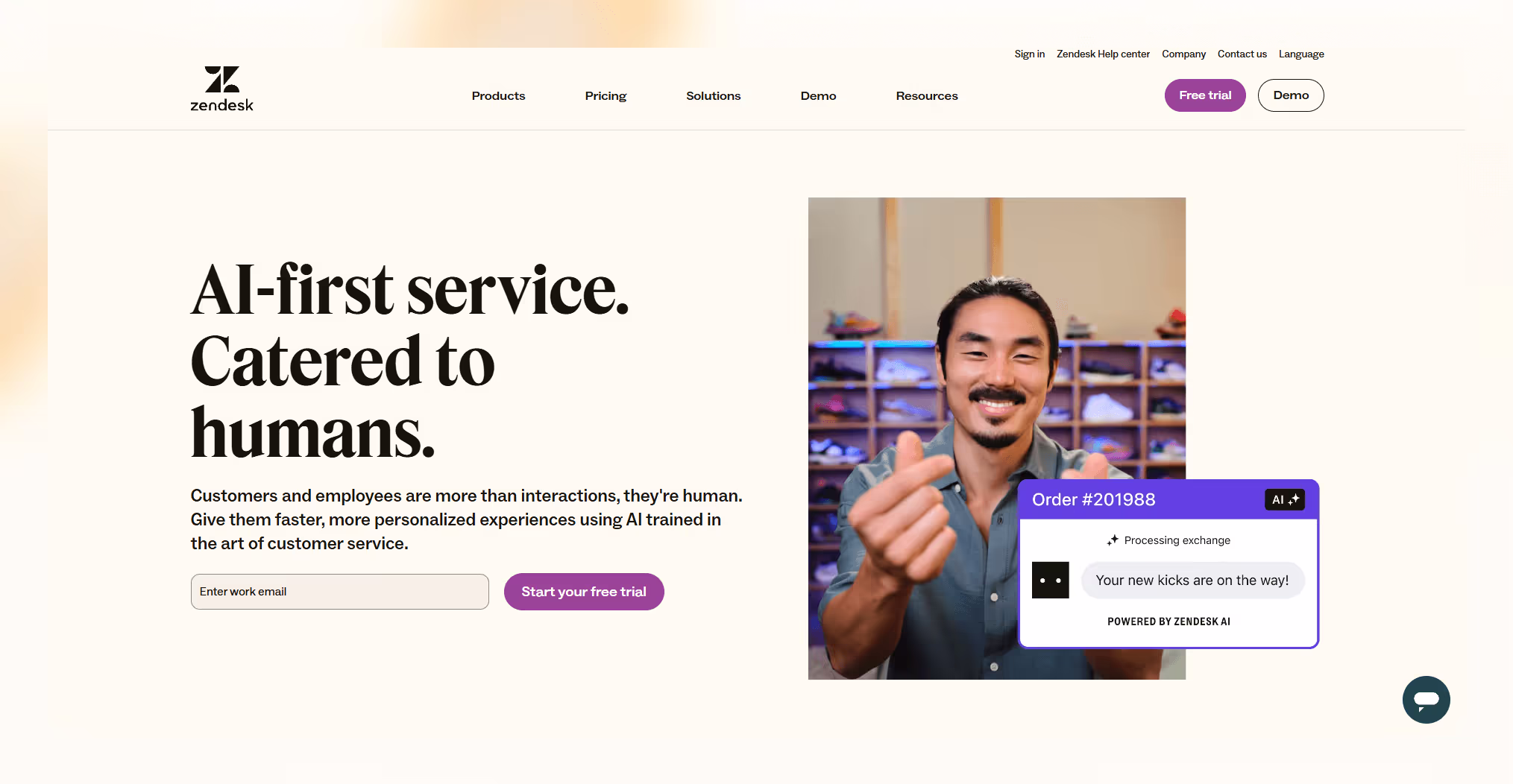Image resolution: width=1513 pixels, height=784 pixels.
Task: Go to the Pricing page
Action: tap(605, 95)
